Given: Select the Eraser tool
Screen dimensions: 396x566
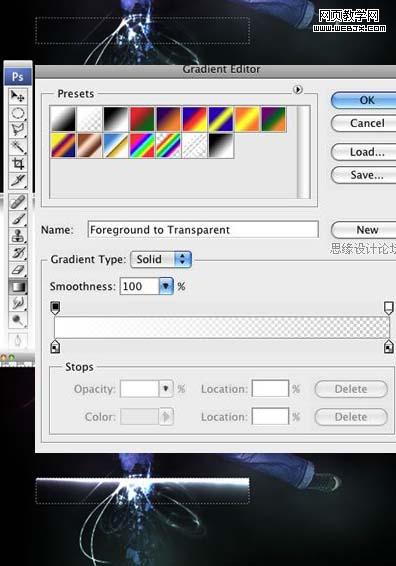Looking at the screenshot, I should [x=18, y=269].
